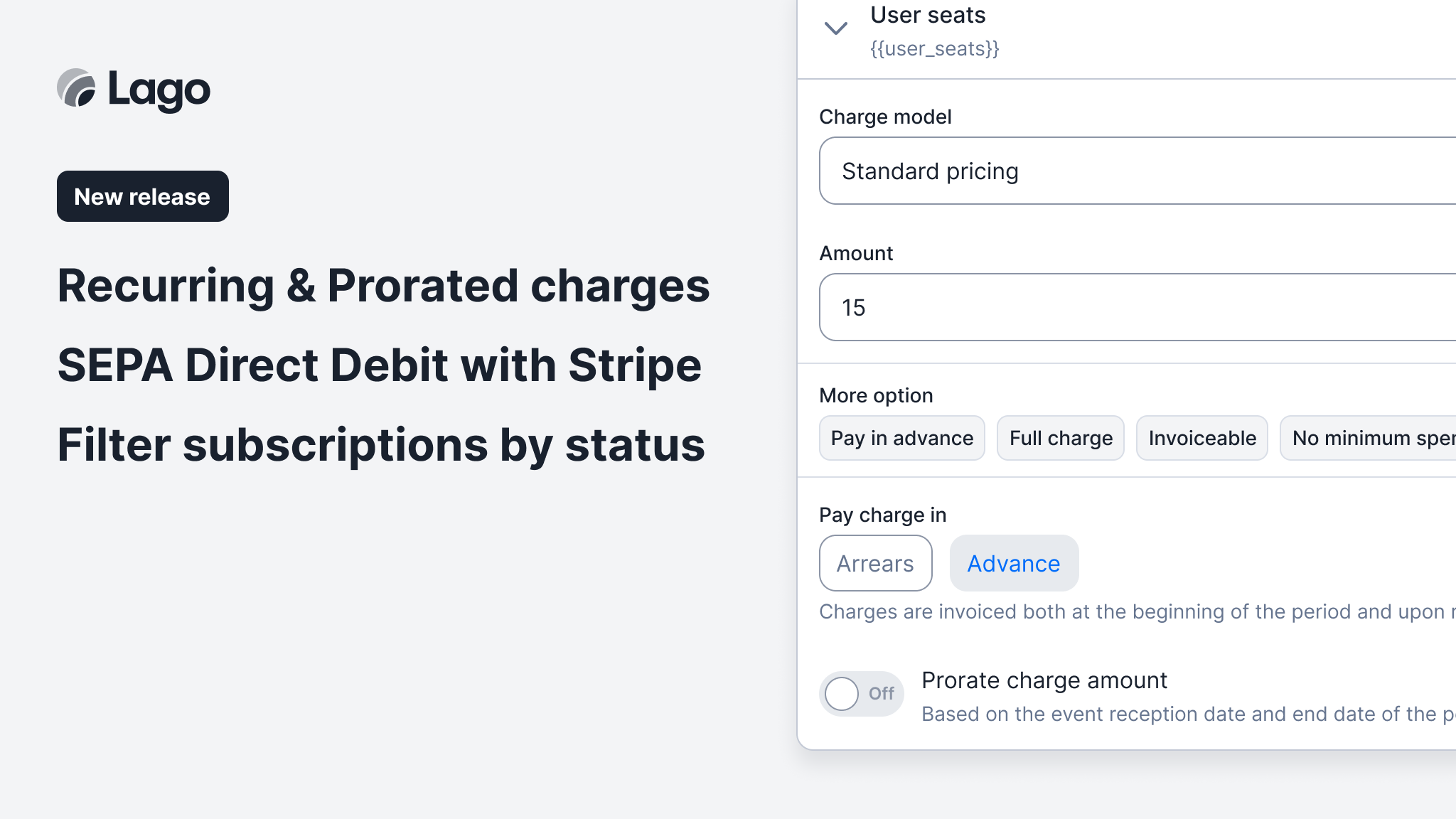Viewport: 1456px width, 819px height.
Task: Click the User seats title
Action: 928,15
